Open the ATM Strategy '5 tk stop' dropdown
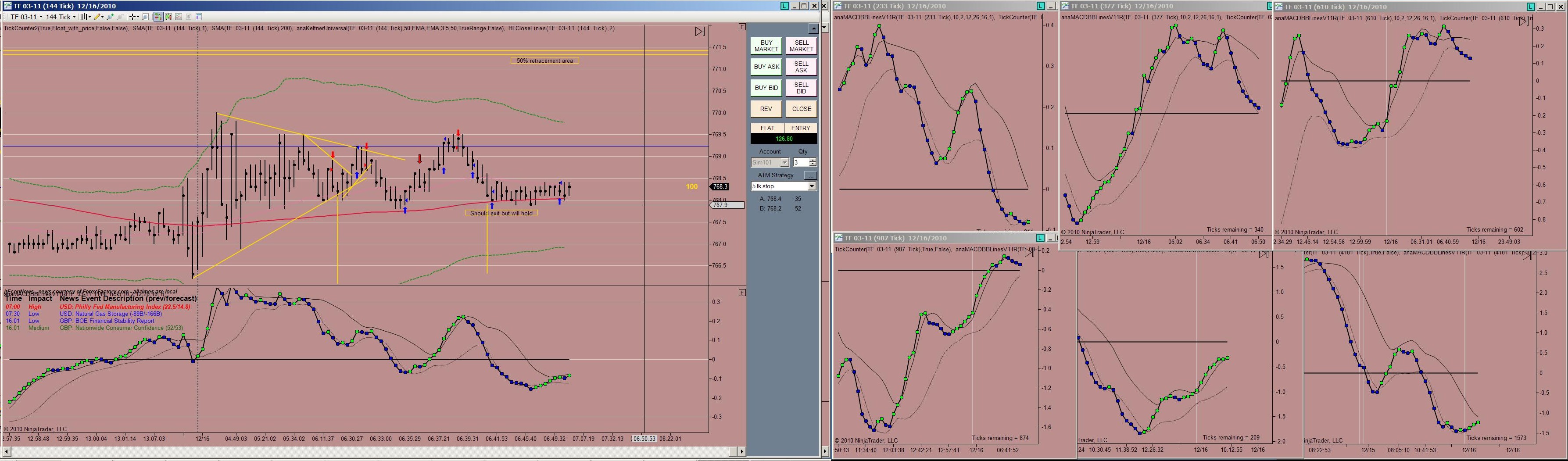1568x461 pixels. (784, 186)
